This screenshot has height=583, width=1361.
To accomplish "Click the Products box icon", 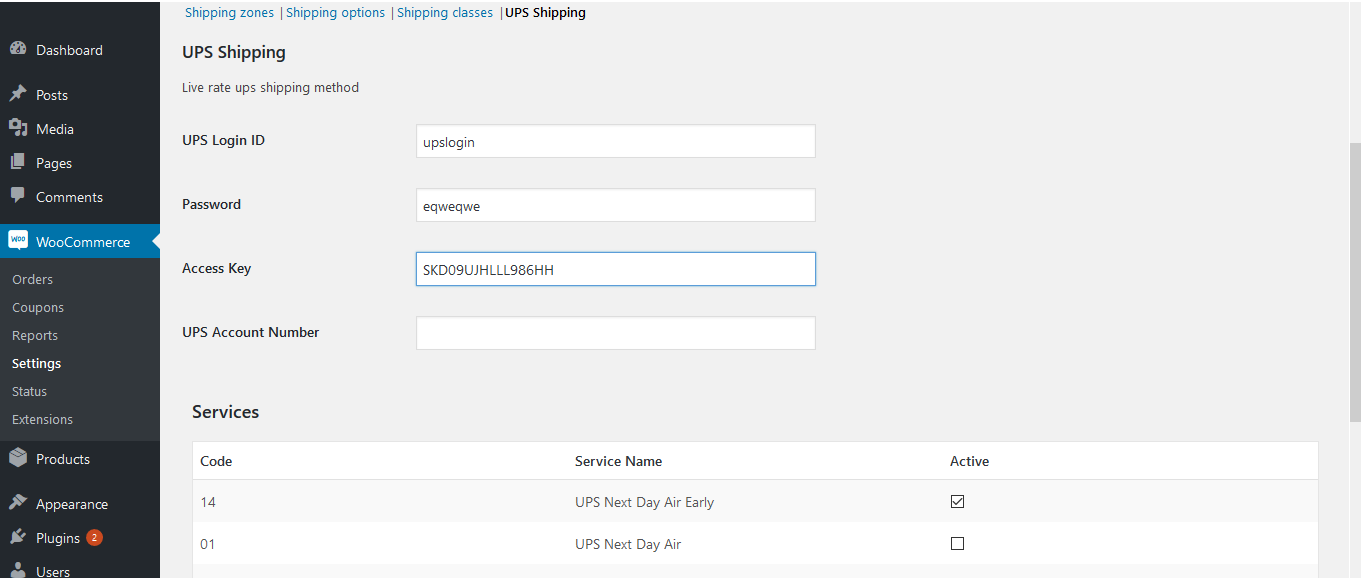I will tap(18, 459).
